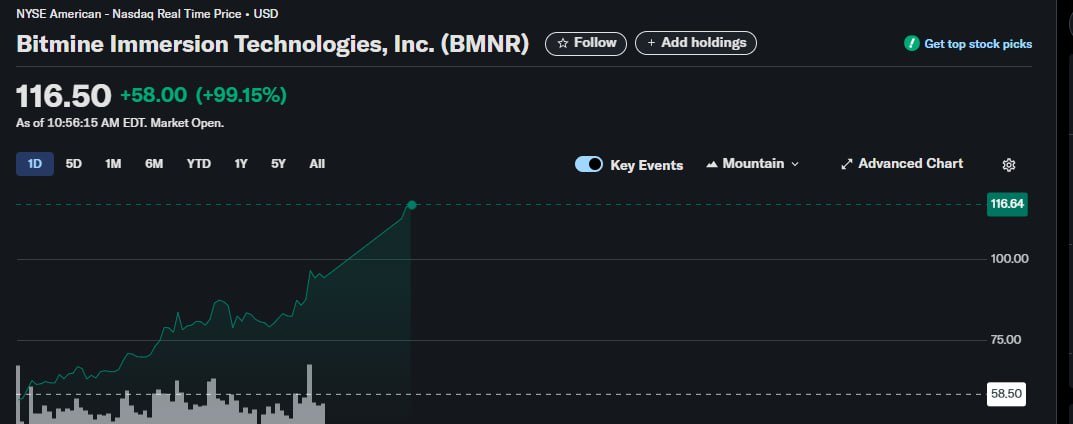Screen dimensions: 1073x424
Task: Follow the BMNR stock
Action: (586, 43)
